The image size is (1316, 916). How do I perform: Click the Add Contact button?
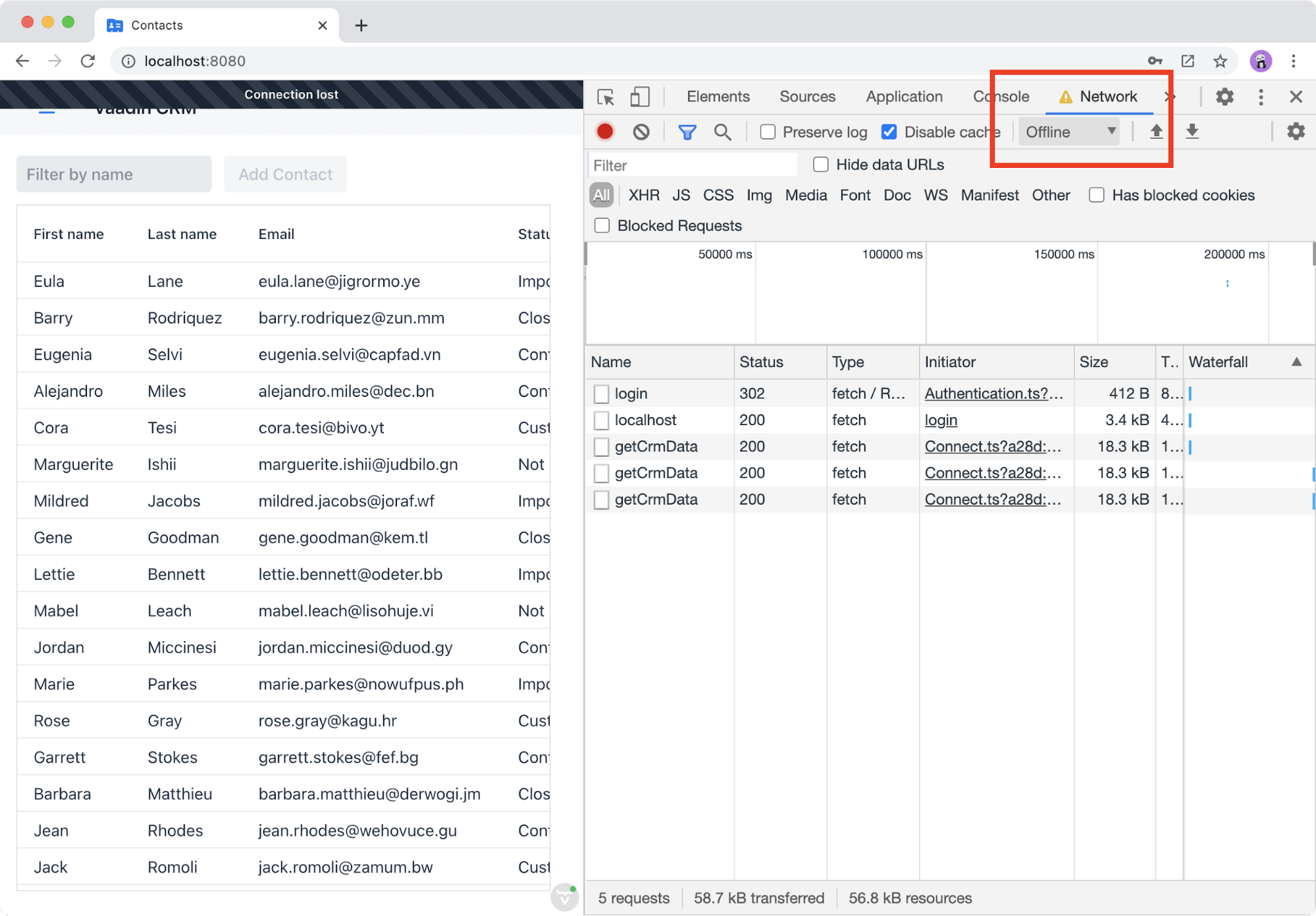click(285, 174)
